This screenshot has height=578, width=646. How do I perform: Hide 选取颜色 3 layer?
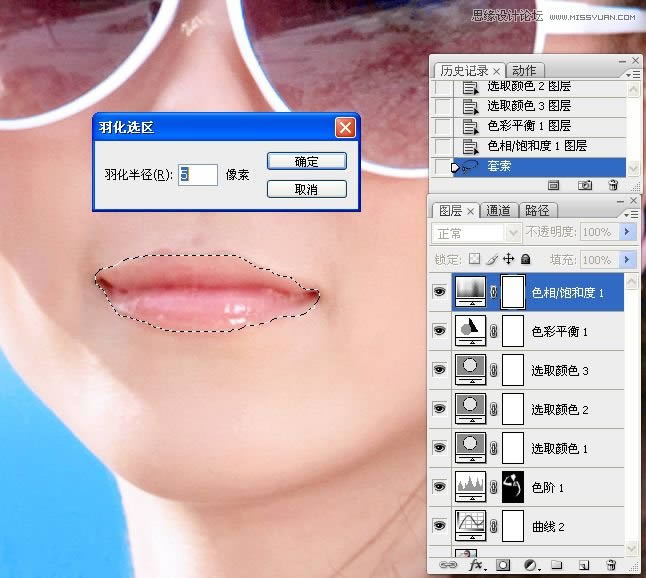440,369
